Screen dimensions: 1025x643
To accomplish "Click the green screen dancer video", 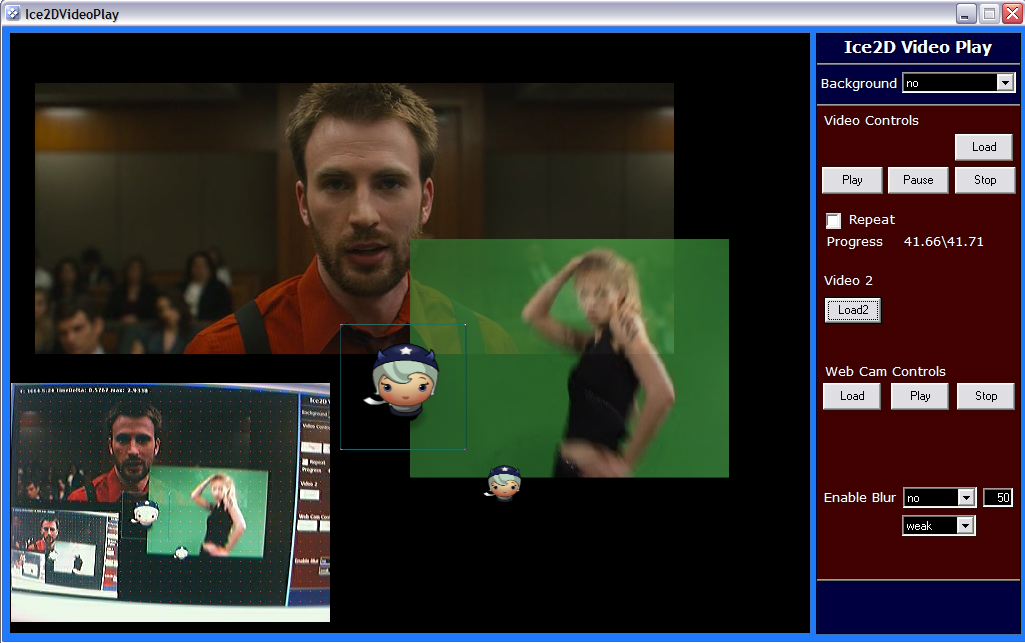I will click(569, 358).
